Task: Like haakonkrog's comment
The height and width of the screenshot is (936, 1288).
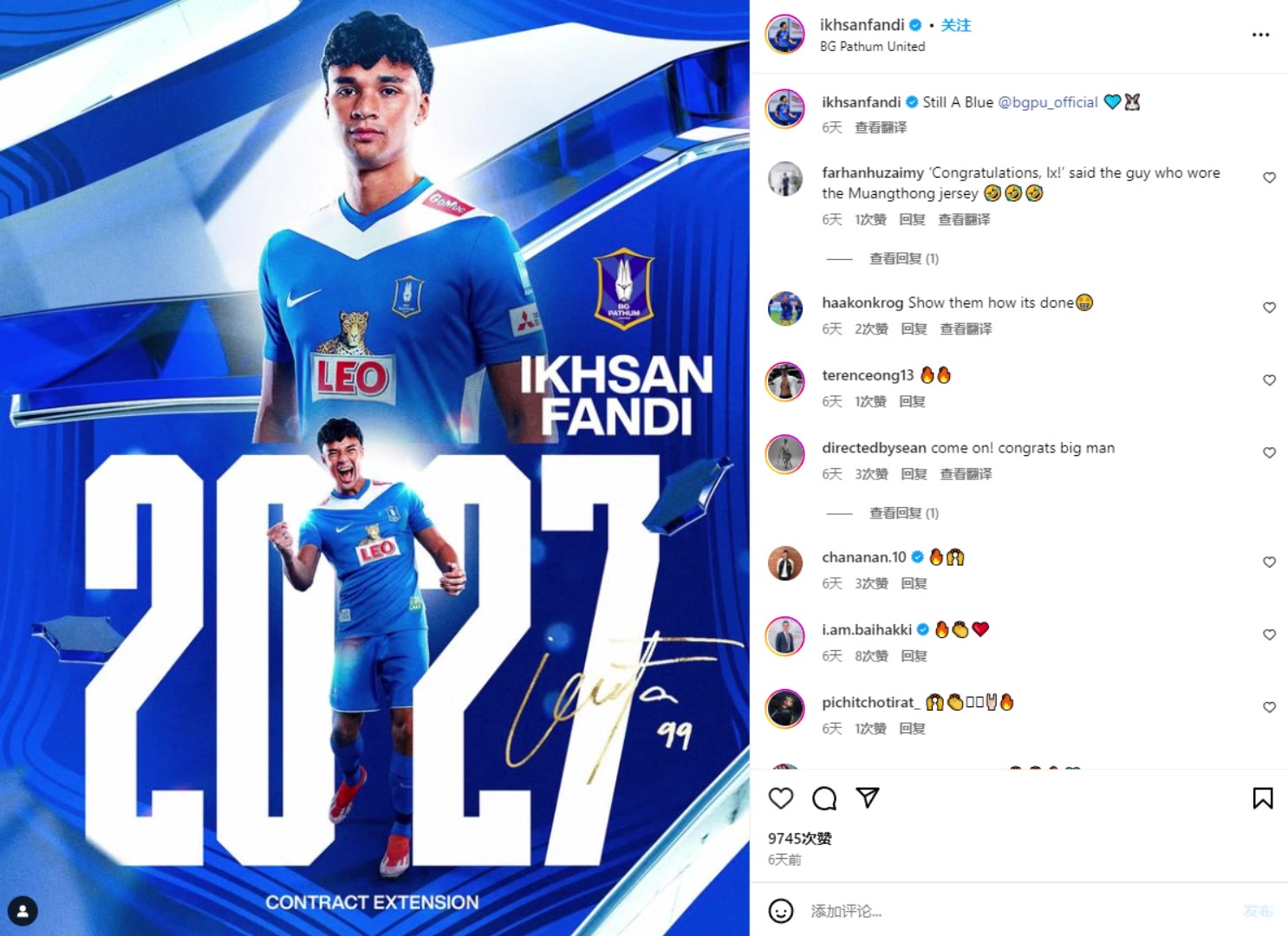Action: [1269, 308]
